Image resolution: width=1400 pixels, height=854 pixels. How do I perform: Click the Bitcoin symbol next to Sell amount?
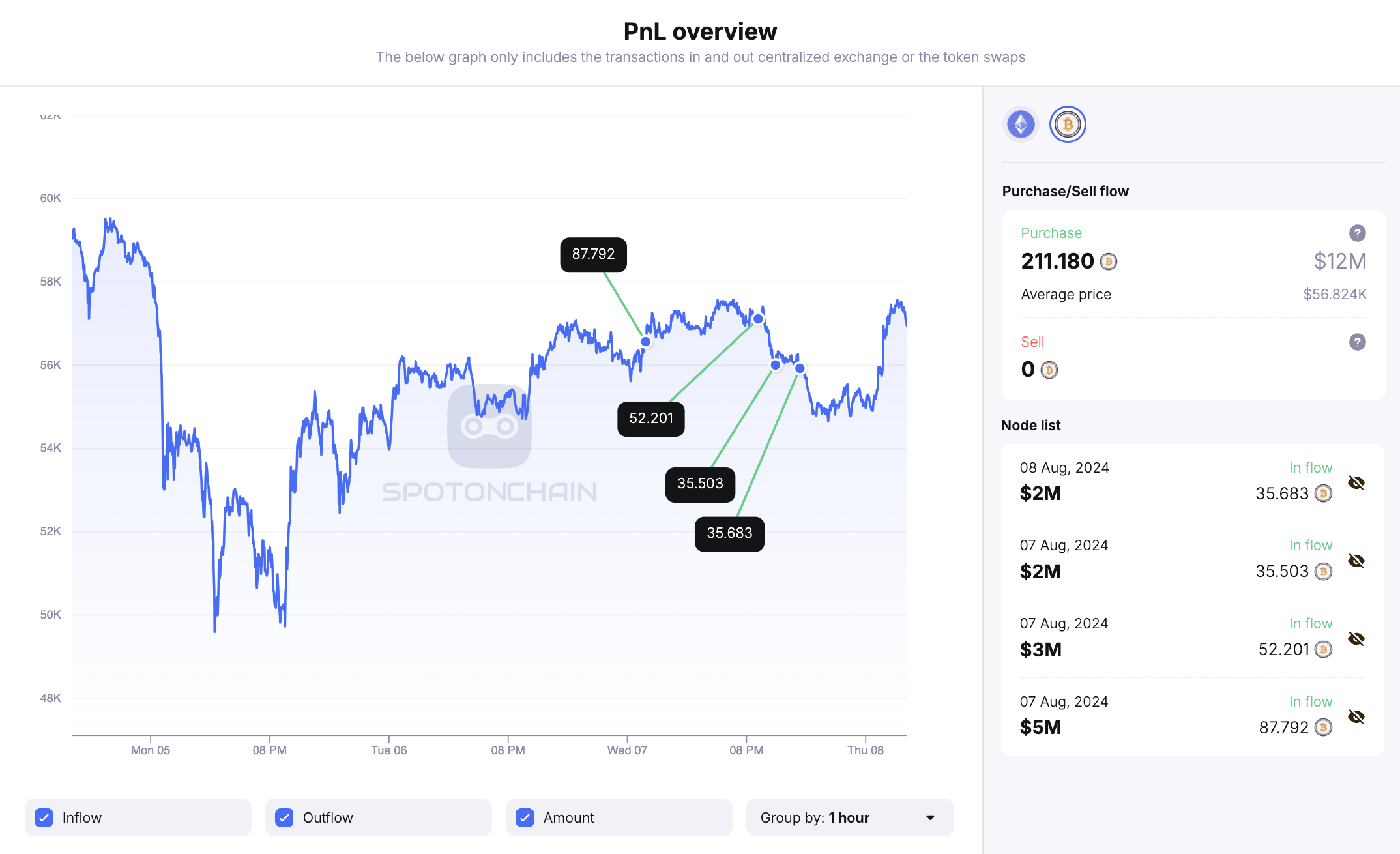[x=1049, y=370]
